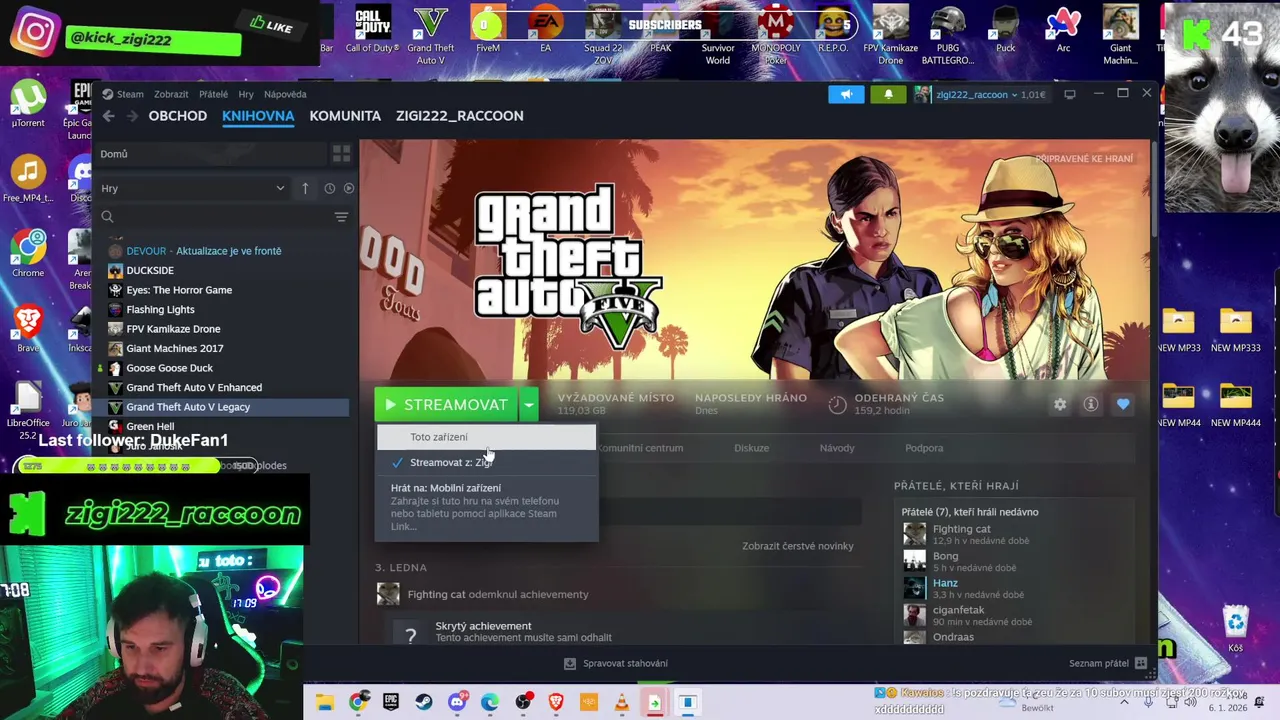Open GTA V game settings gear
Image resolution: width=1280 pixels, height=720 pixels.
pos(1060,404)
